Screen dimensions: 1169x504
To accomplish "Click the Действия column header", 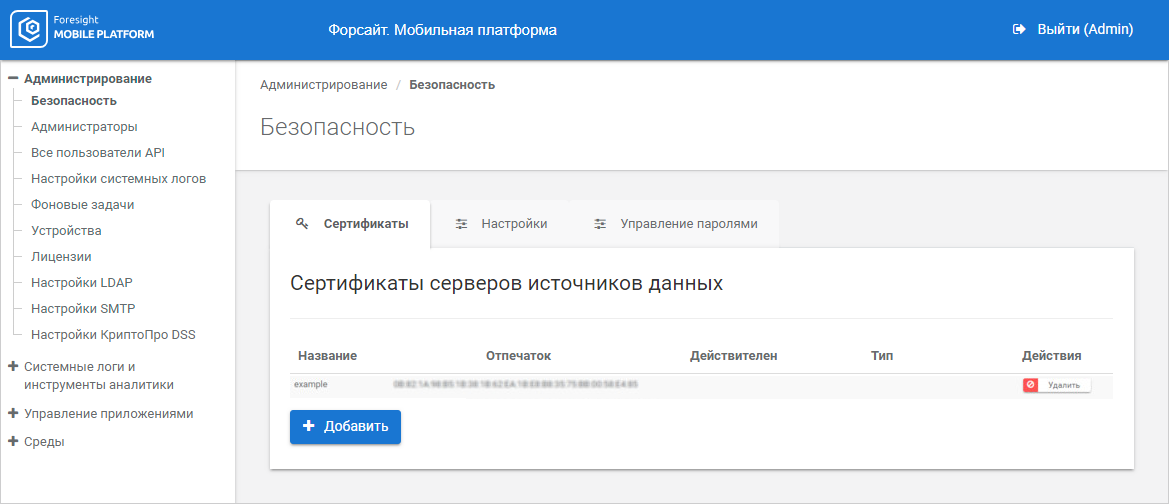I will (1052, 356).
